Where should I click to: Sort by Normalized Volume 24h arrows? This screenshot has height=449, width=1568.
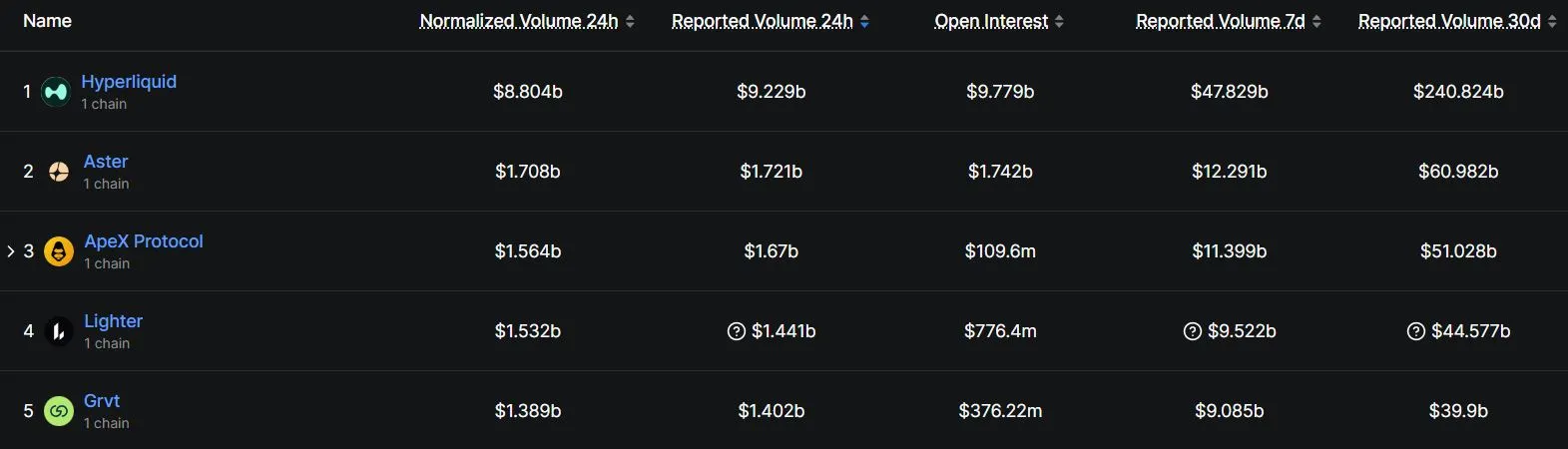(x=630, y=21)
